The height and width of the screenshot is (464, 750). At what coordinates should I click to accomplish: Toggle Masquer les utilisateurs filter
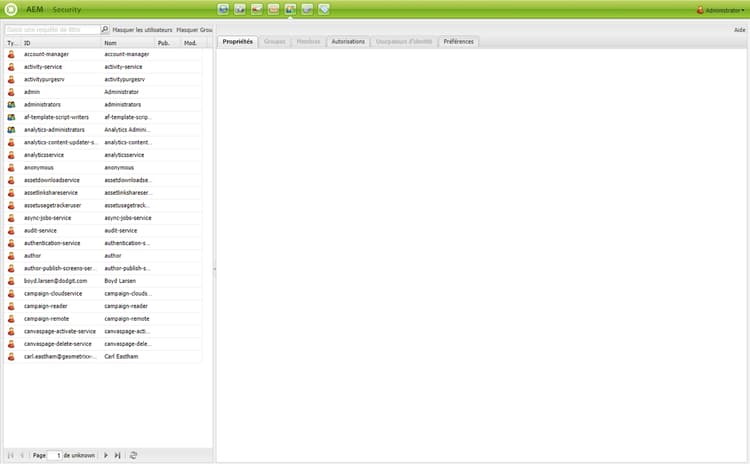point(142,30)
